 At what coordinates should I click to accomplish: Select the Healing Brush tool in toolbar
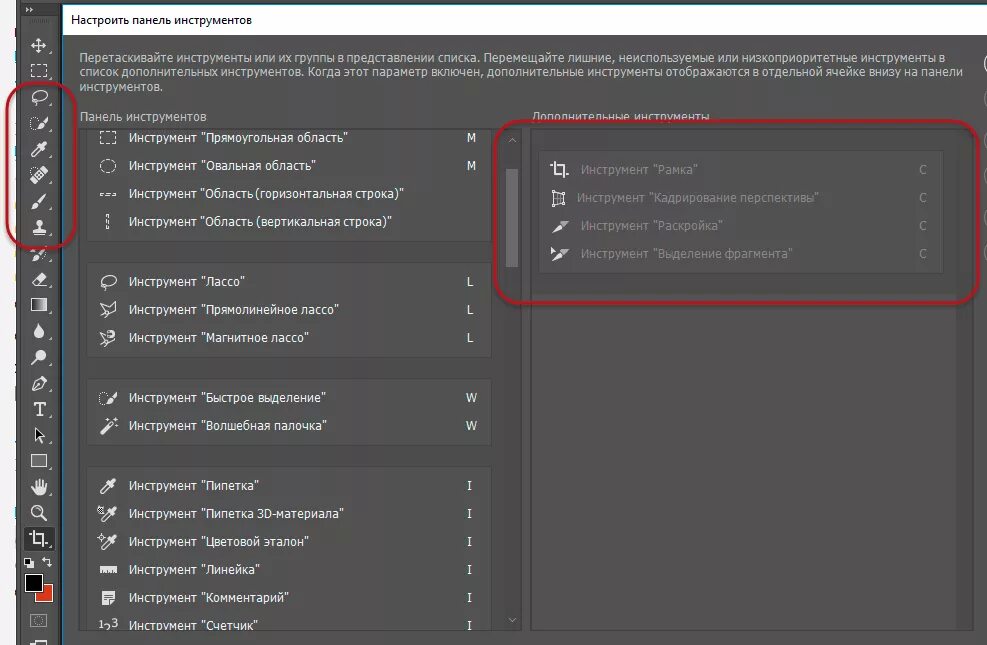(39, 175)
